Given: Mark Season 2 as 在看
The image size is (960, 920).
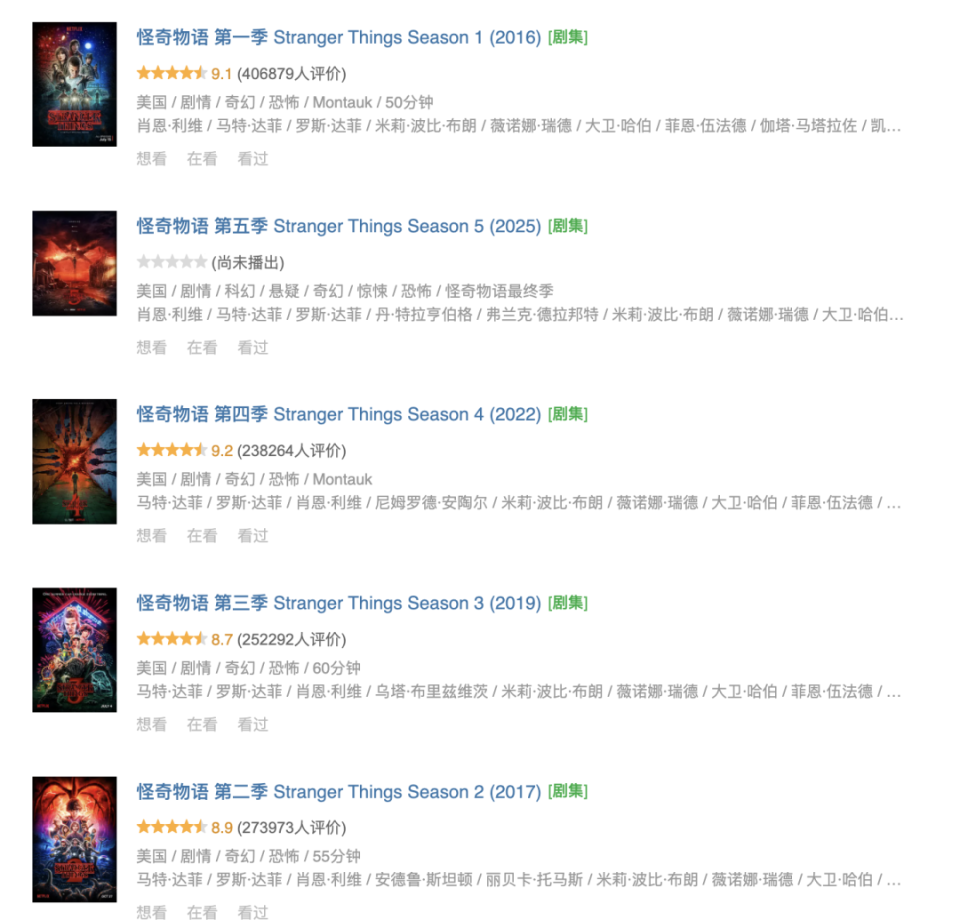Looking at the screenshot, I should pos(202,913).
